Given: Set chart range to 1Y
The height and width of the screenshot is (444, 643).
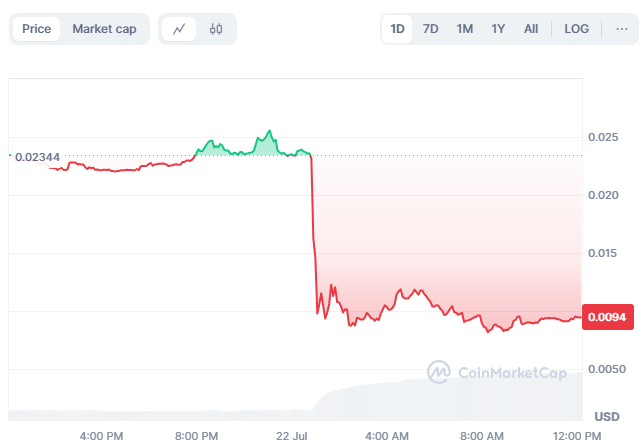Looking at the screenshot, I should [x=498, y=29].
